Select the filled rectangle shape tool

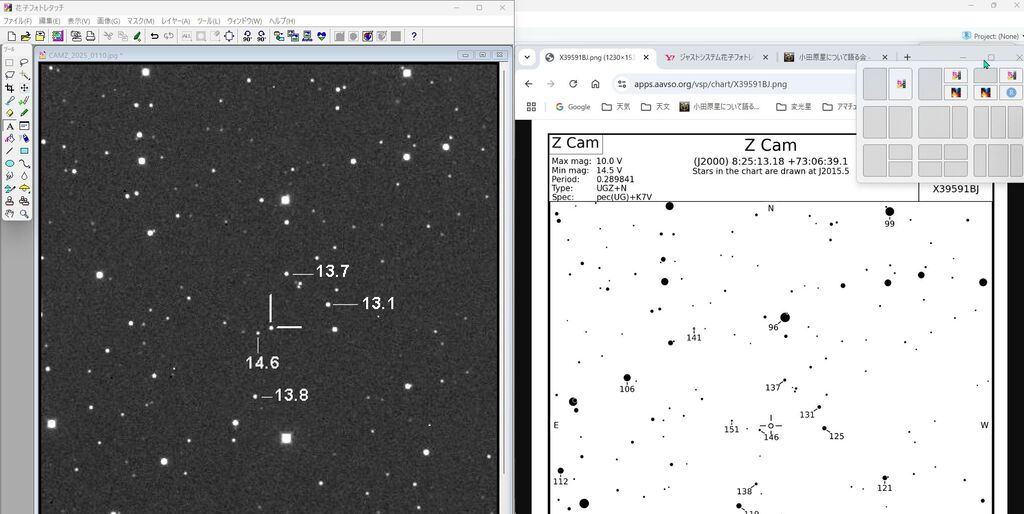[24, 151]
